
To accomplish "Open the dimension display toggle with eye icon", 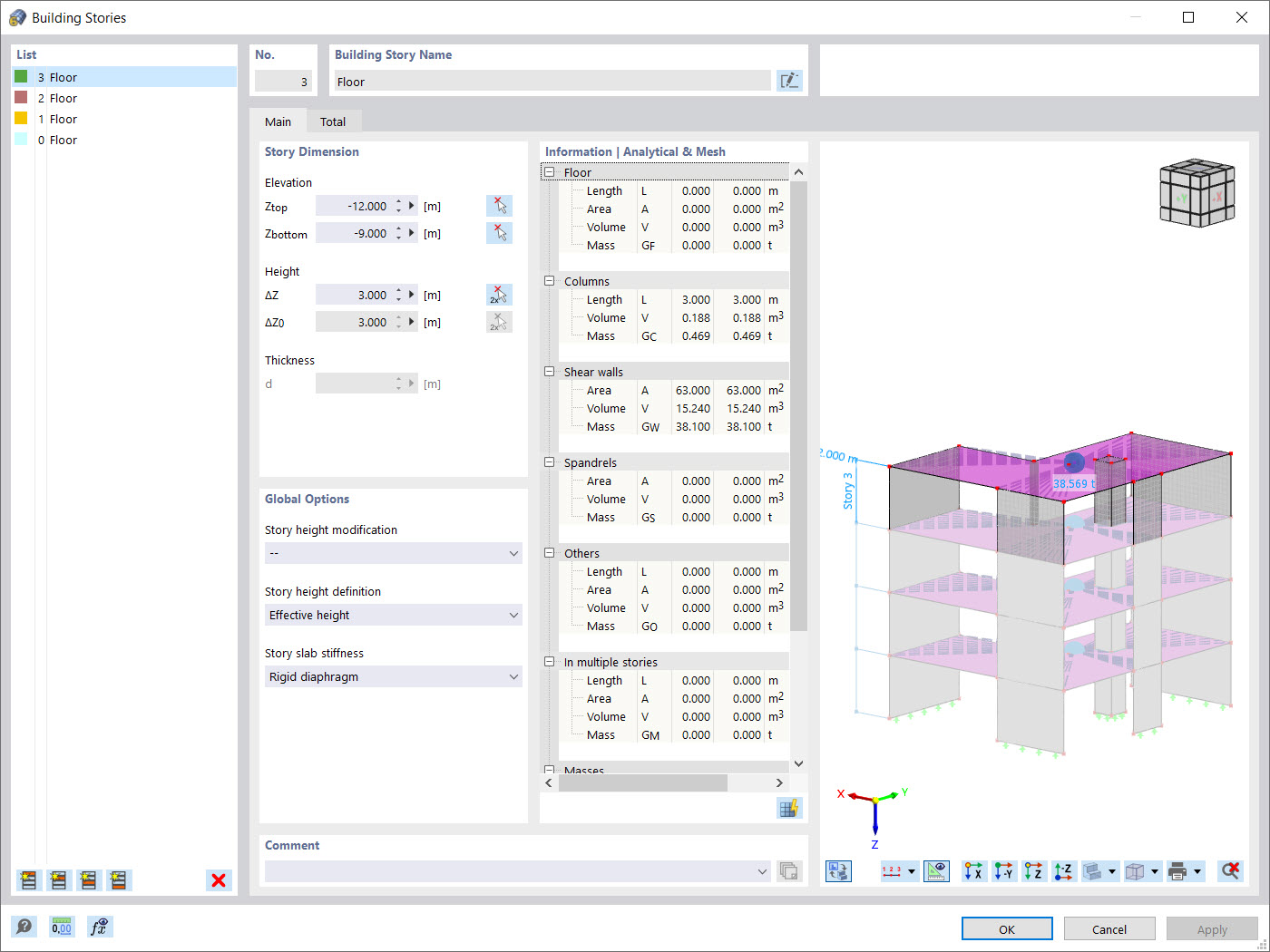I will pos(937,870).
